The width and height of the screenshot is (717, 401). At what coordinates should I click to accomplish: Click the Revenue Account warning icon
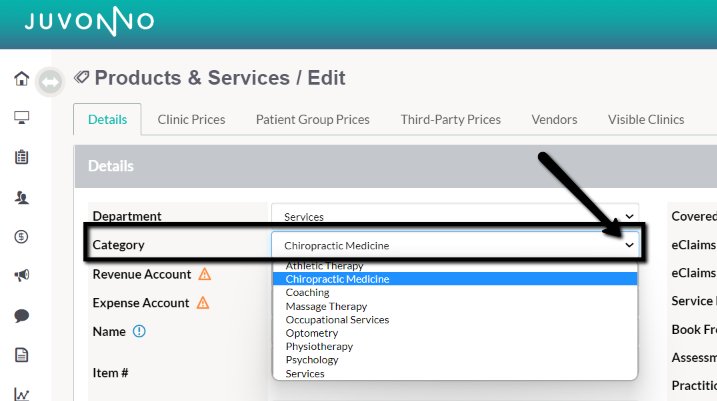tap(204, 274)
